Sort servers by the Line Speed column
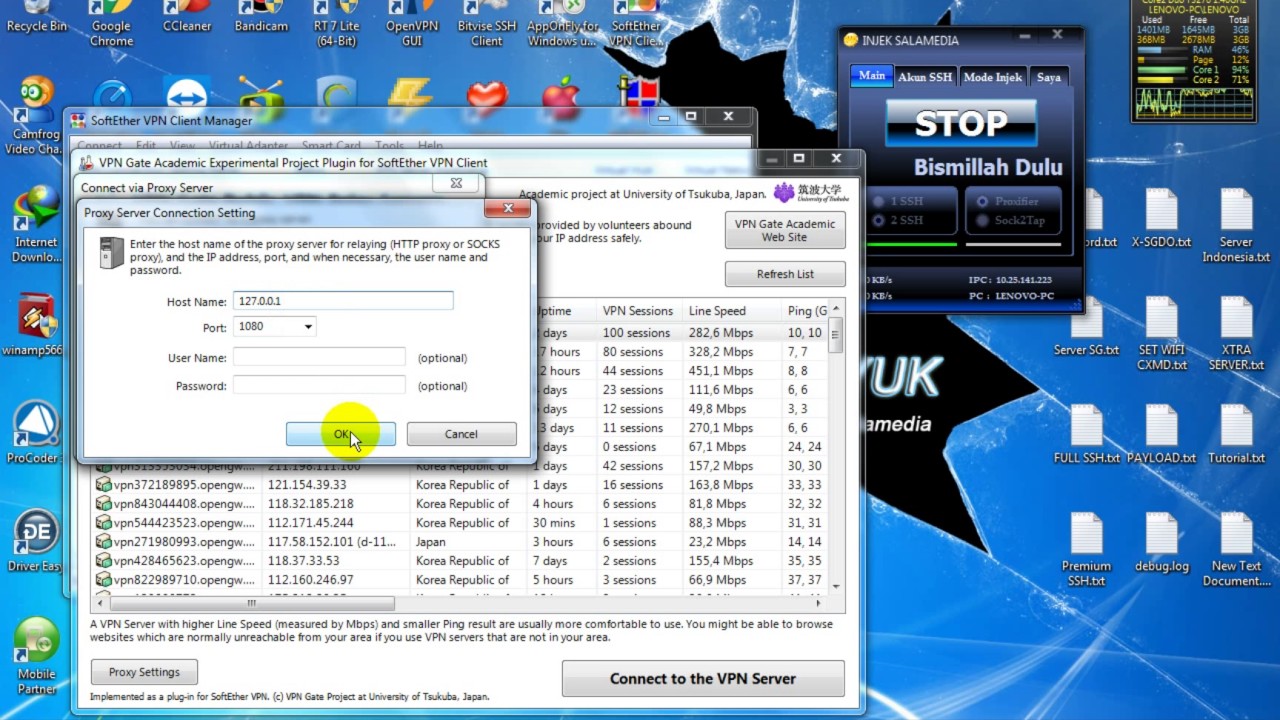 point(717,311)
